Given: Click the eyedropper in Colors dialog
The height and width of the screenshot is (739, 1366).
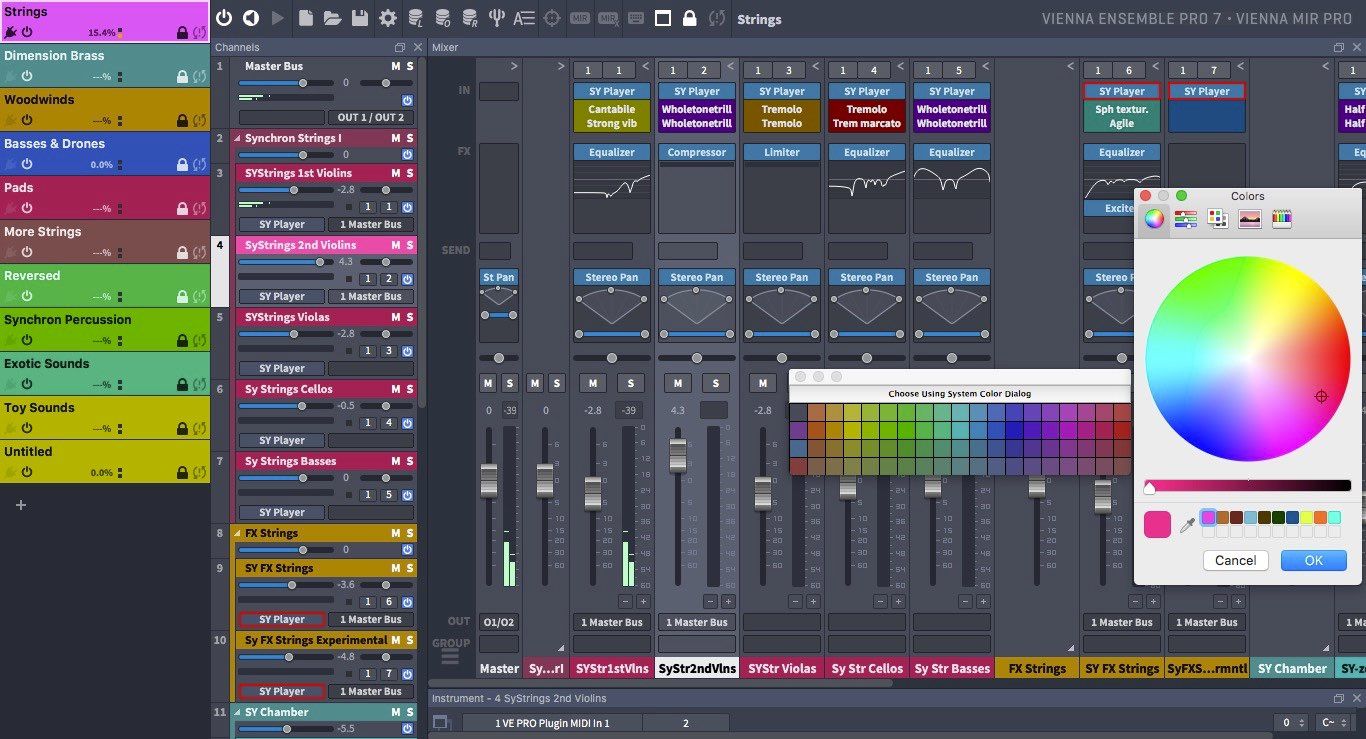Looking at the screenshot, I should (x=1187, y=524).
